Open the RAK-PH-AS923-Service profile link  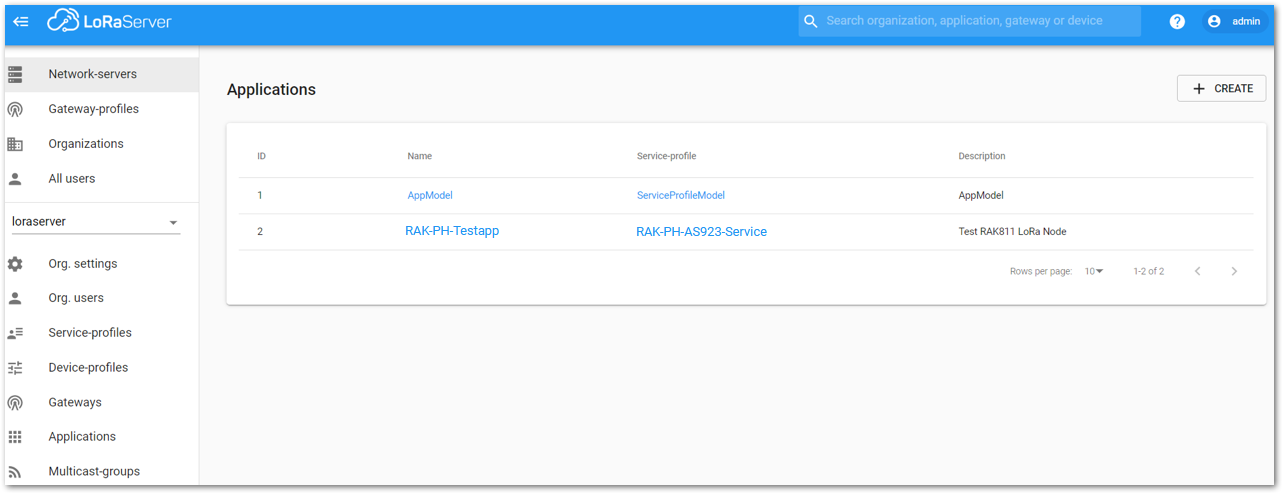point(702,232)
